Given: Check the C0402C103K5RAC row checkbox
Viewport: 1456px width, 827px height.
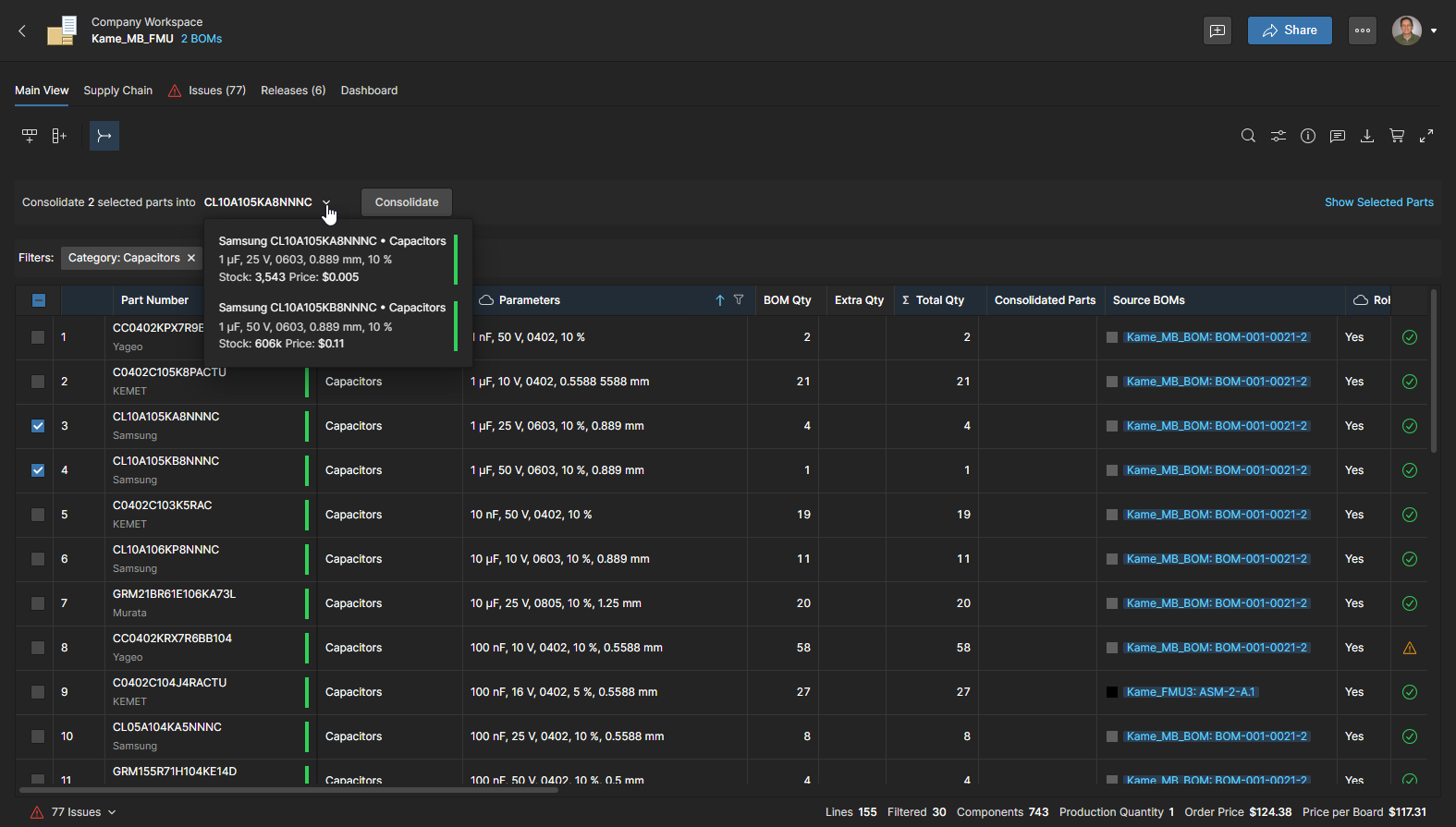Looking at the screenshot, I should coord(38,515).
